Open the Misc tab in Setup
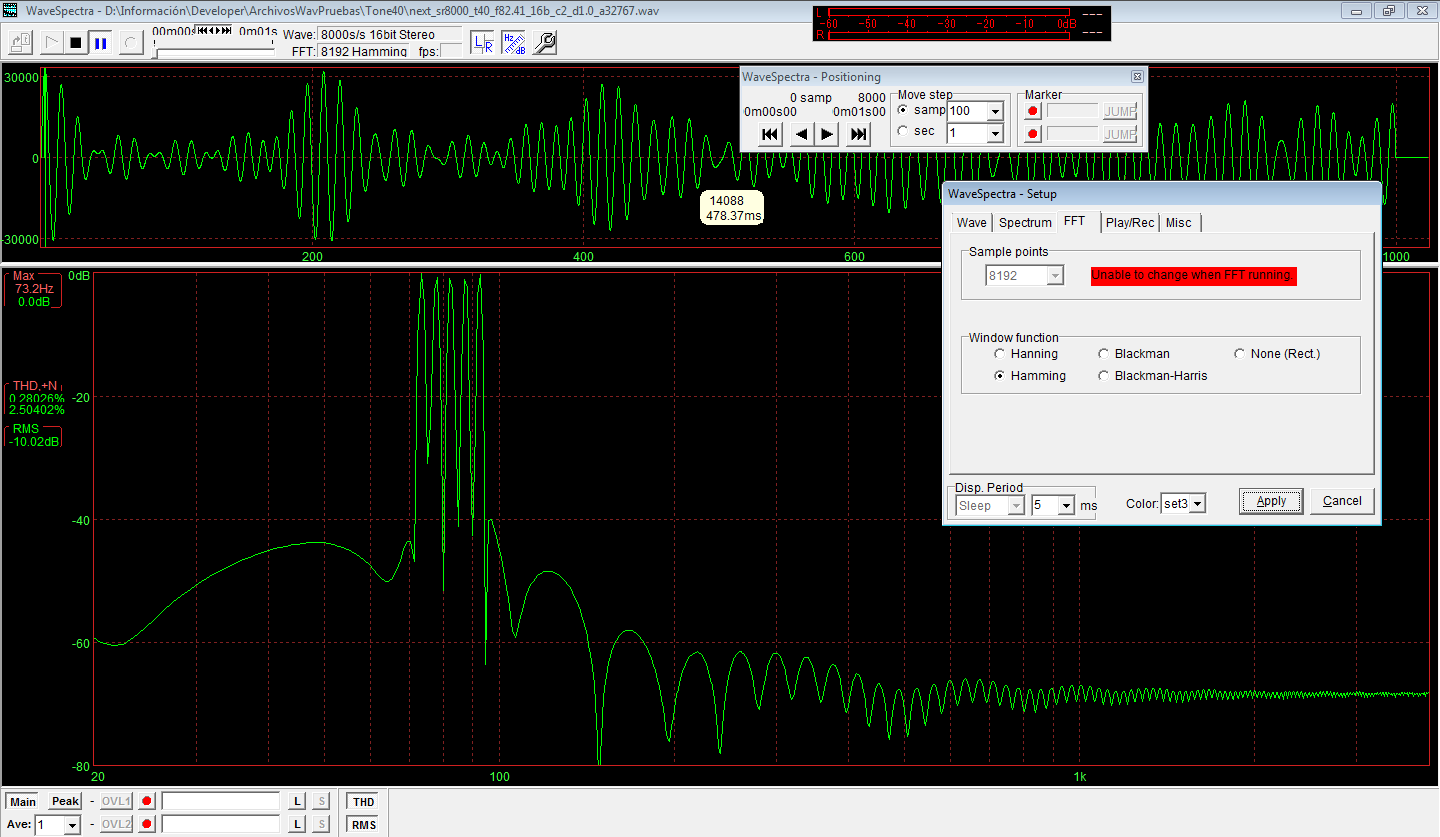1440x837 pixels. click(x=1179, y=222)
